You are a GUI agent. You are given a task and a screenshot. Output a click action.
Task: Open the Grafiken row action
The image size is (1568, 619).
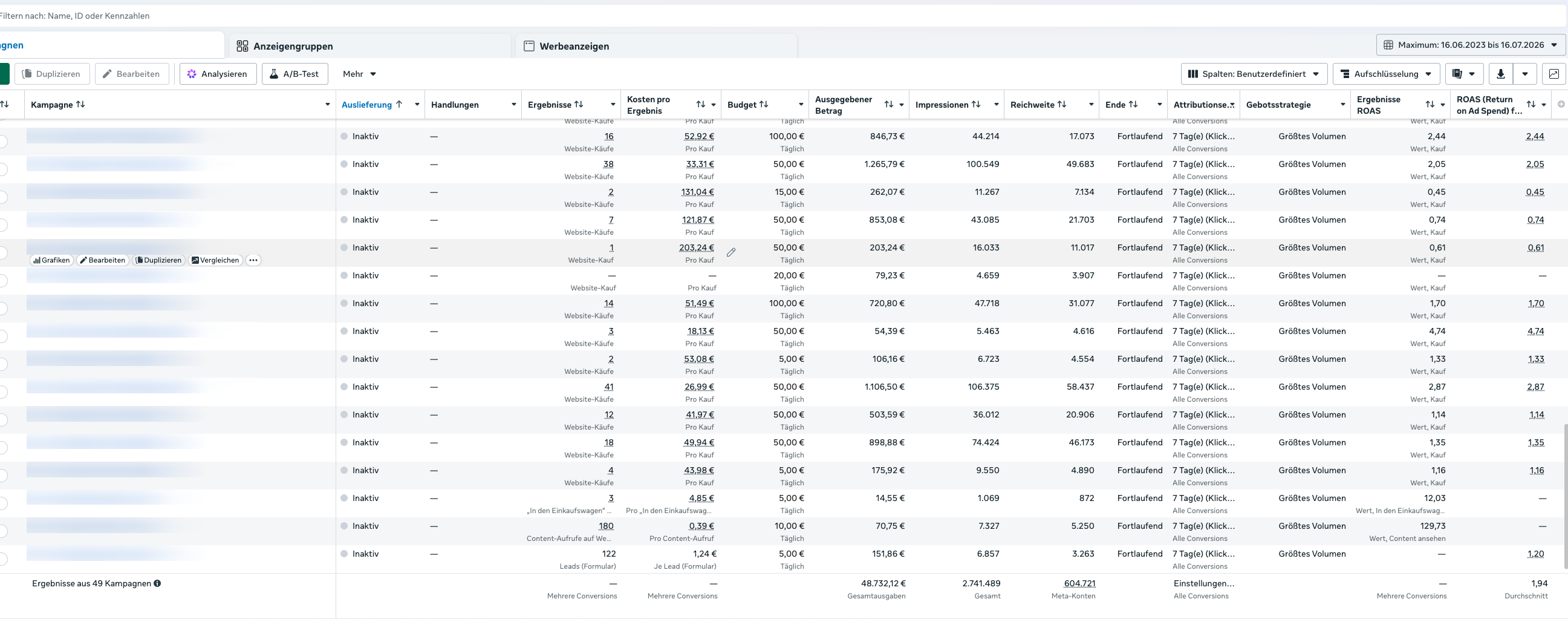coord(52,260)
